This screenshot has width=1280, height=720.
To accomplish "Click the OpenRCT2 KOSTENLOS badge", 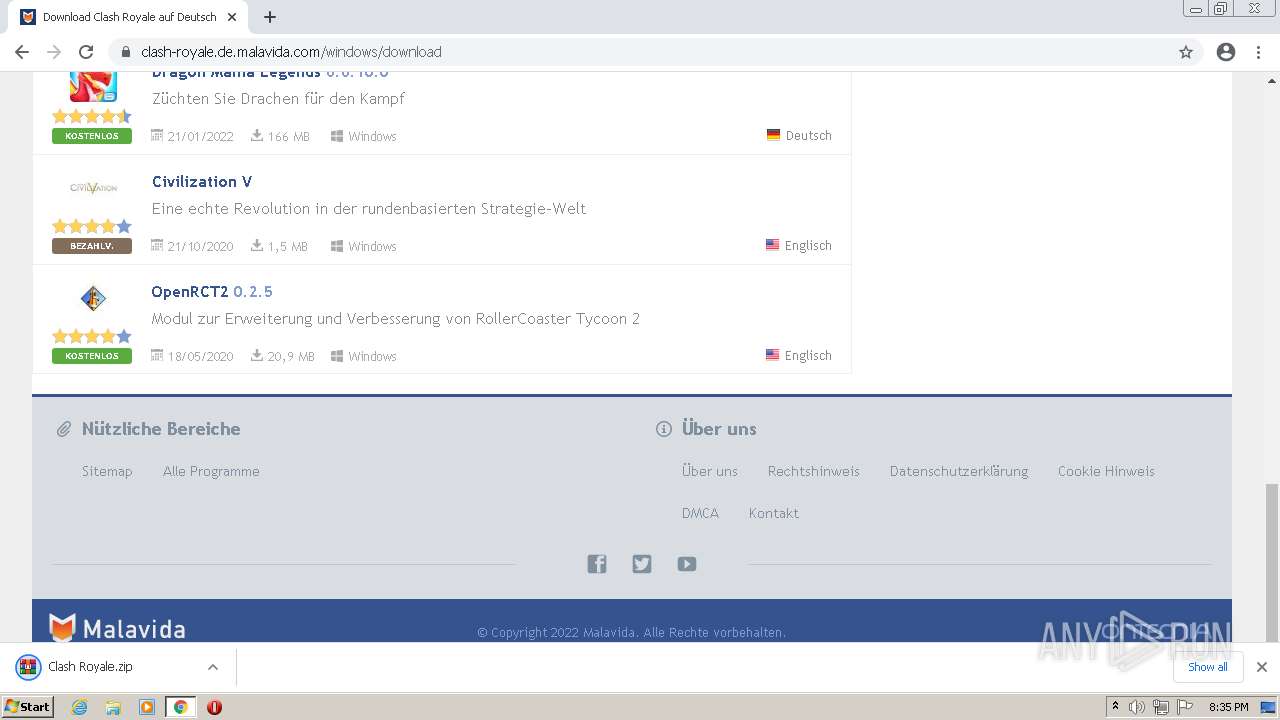I will click(92, 356).
